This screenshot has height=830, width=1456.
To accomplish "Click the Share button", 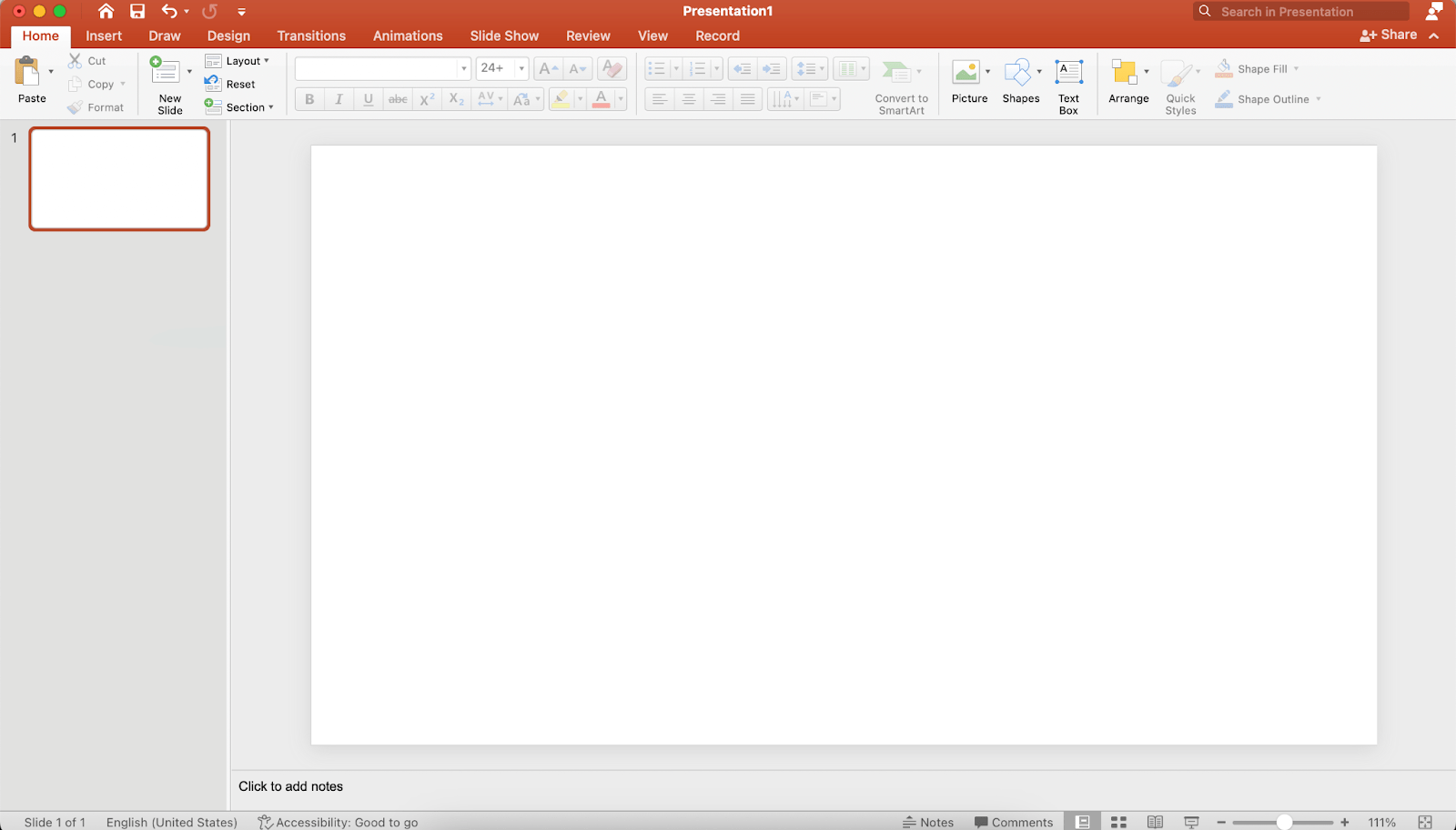I will (1389, 35).
